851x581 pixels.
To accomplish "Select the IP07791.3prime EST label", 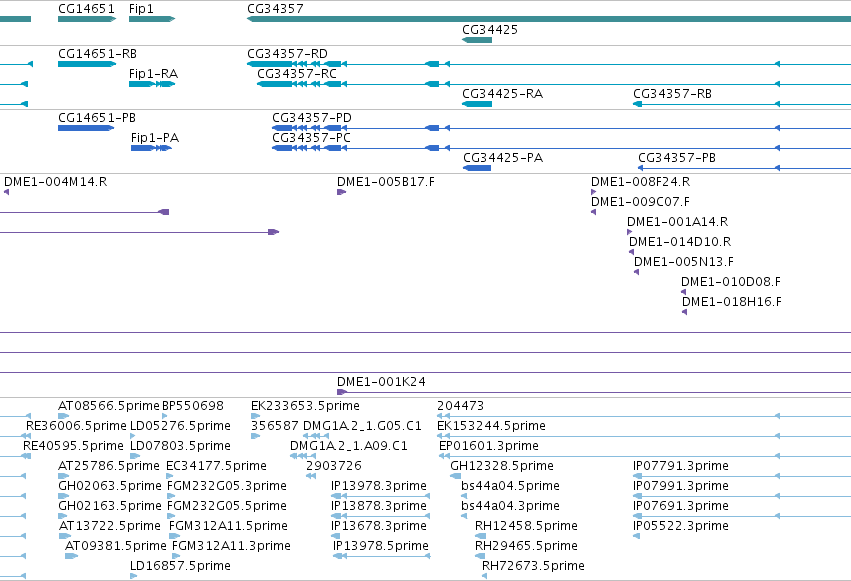I will click(x=681, y=466).
